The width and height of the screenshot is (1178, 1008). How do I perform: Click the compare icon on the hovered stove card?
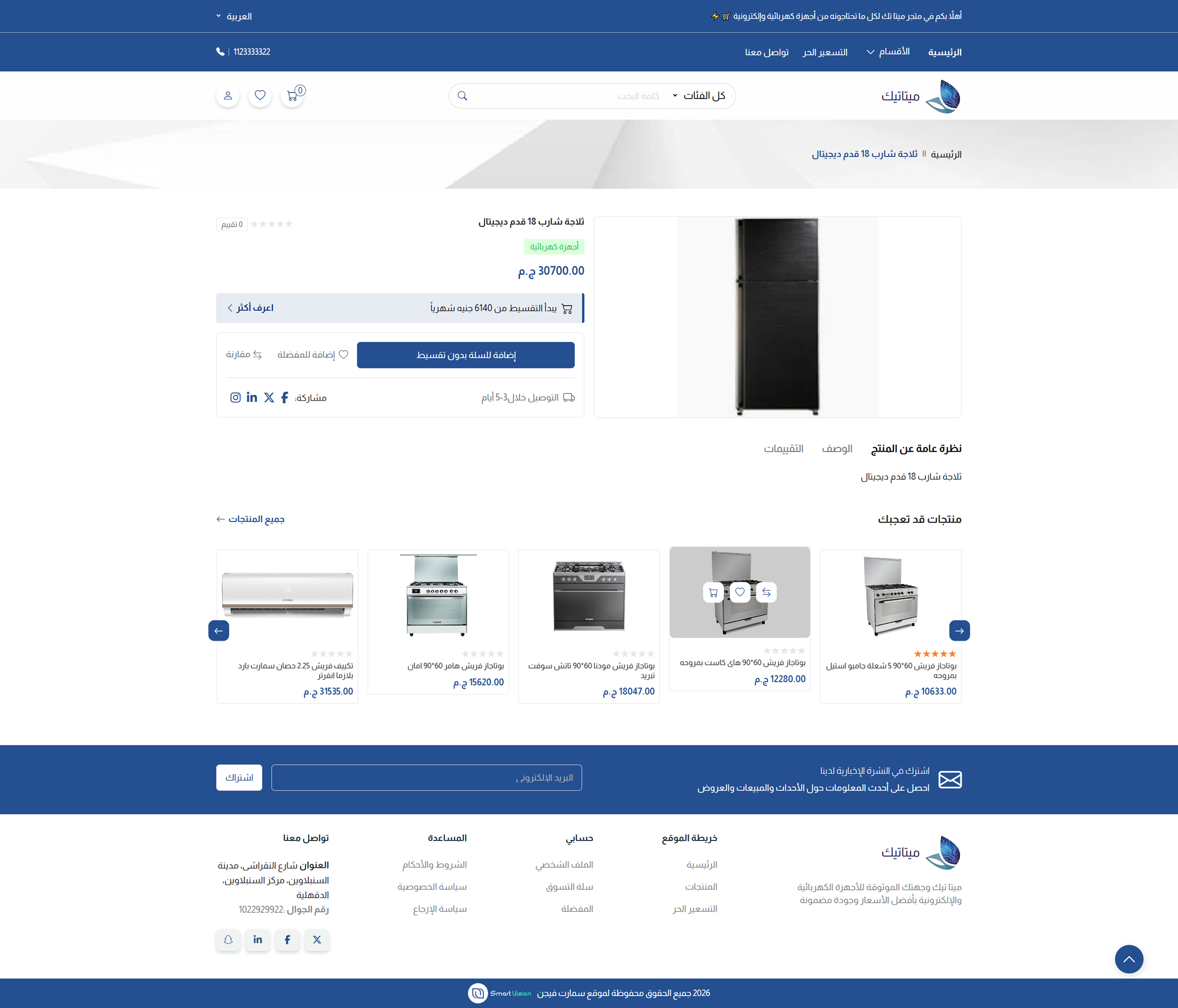pos(767,592)
